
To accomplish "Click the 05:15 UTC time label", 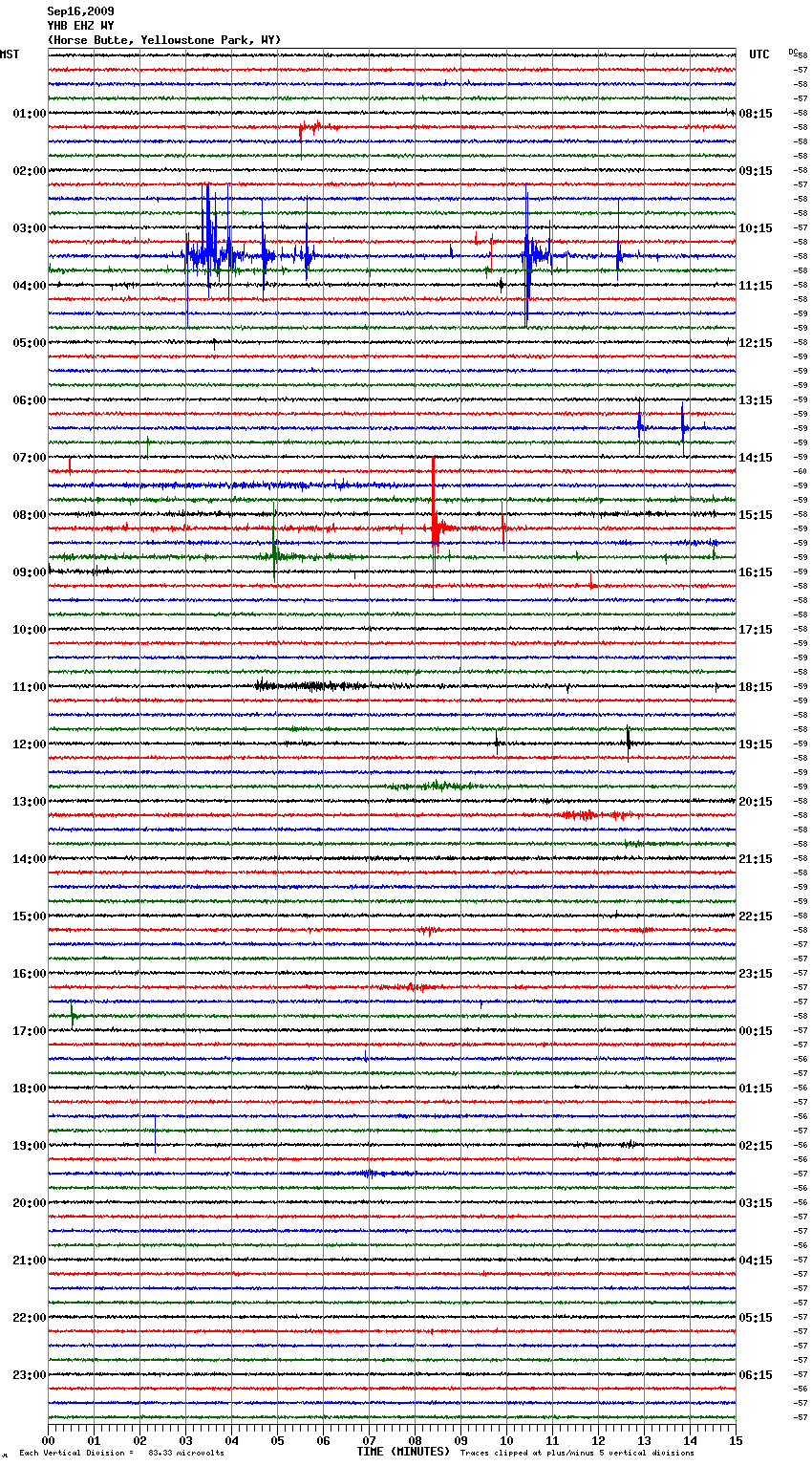I will (x=756, y=1318).
